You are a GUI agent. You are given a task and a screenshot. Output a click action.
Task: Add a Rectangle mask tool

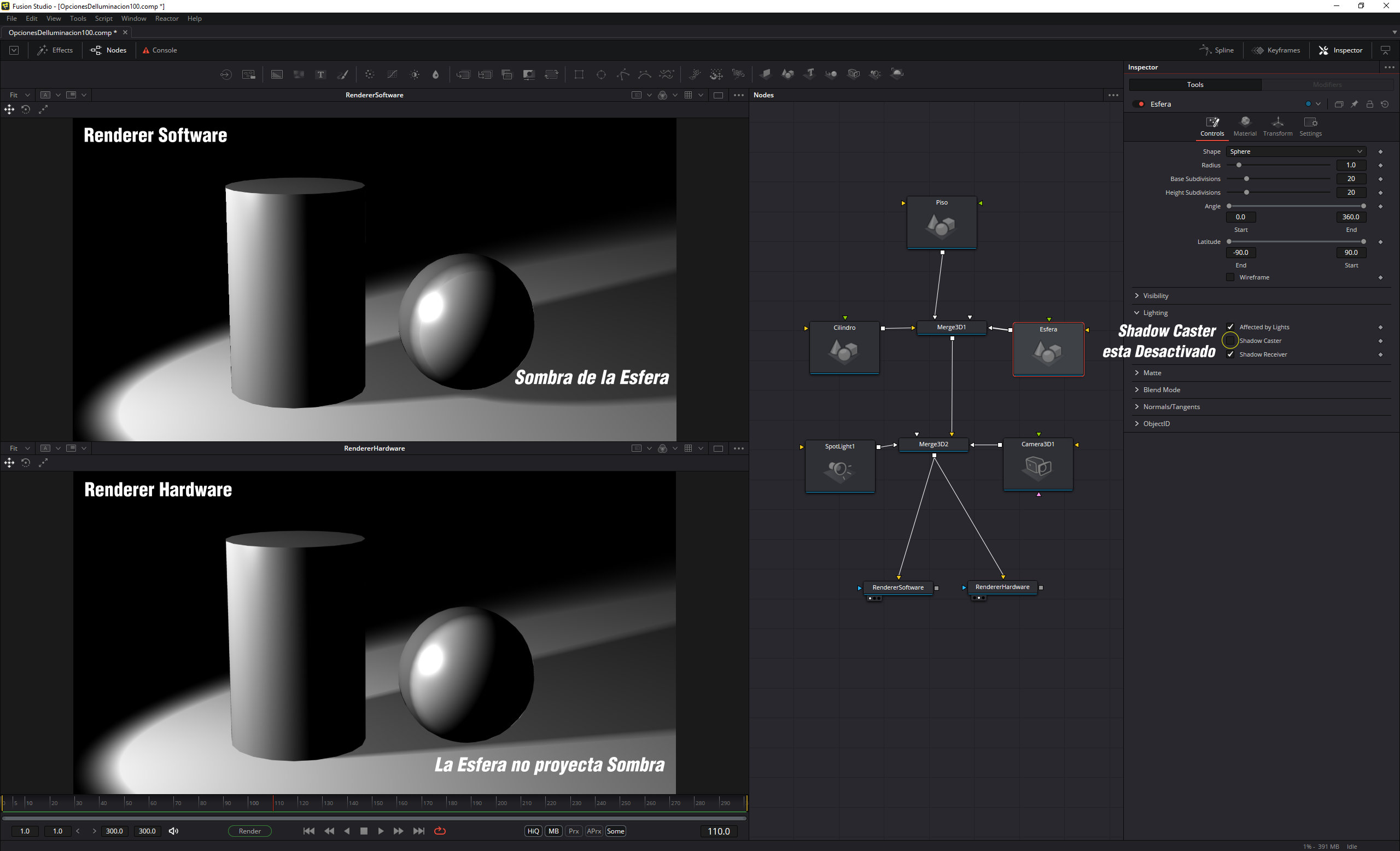point(579,74)
